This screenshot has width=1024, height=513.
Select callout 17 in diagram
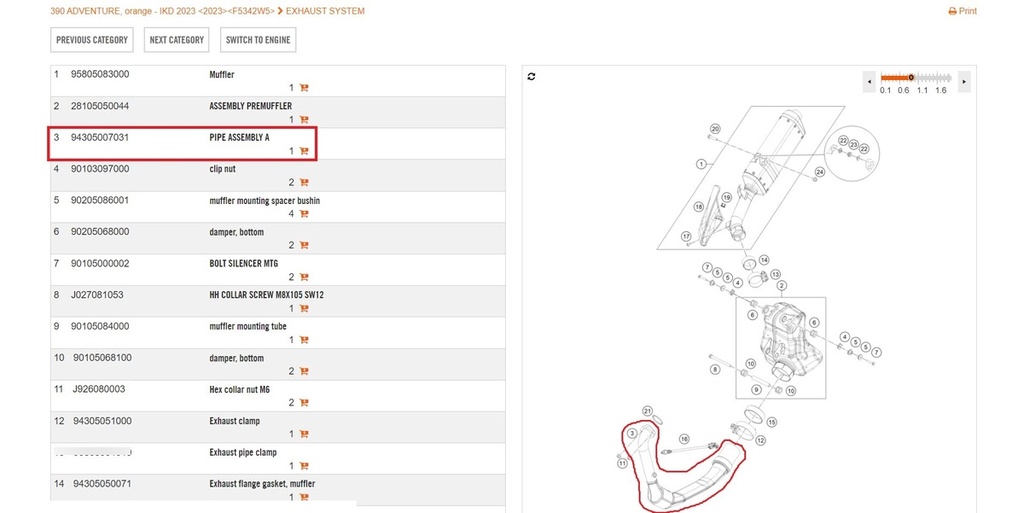(x=686, y=236)
